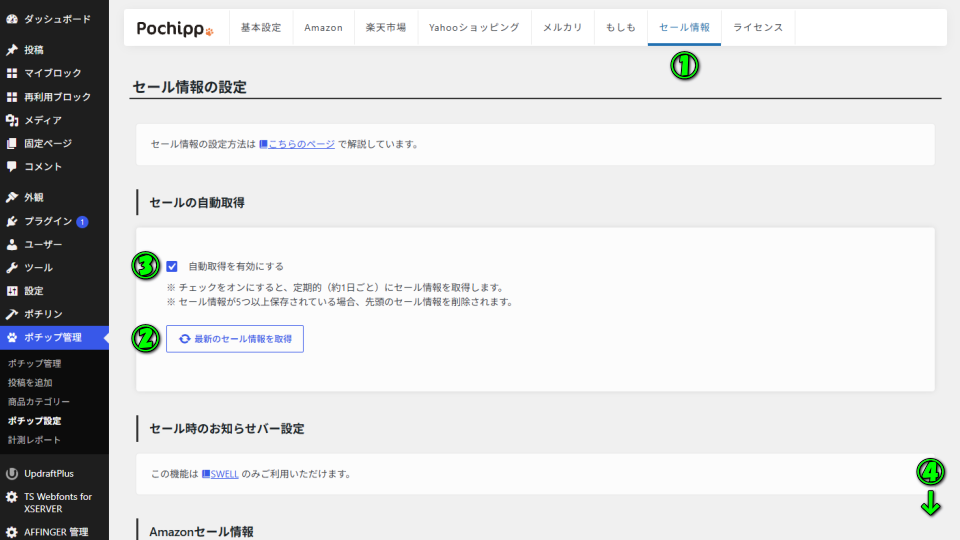Open the 楽天市場 tab
960x540 pixels.
coord(386,28)
